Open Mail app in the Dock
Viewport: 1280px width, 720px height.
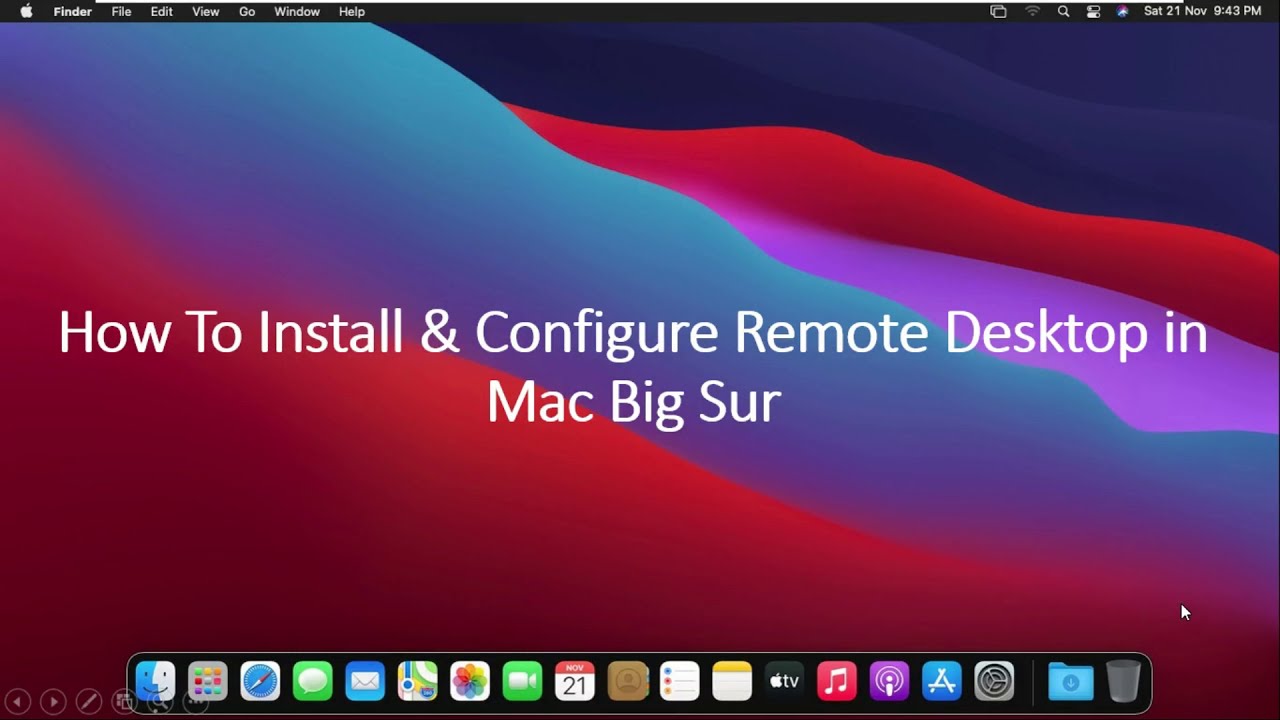[365, 682]
